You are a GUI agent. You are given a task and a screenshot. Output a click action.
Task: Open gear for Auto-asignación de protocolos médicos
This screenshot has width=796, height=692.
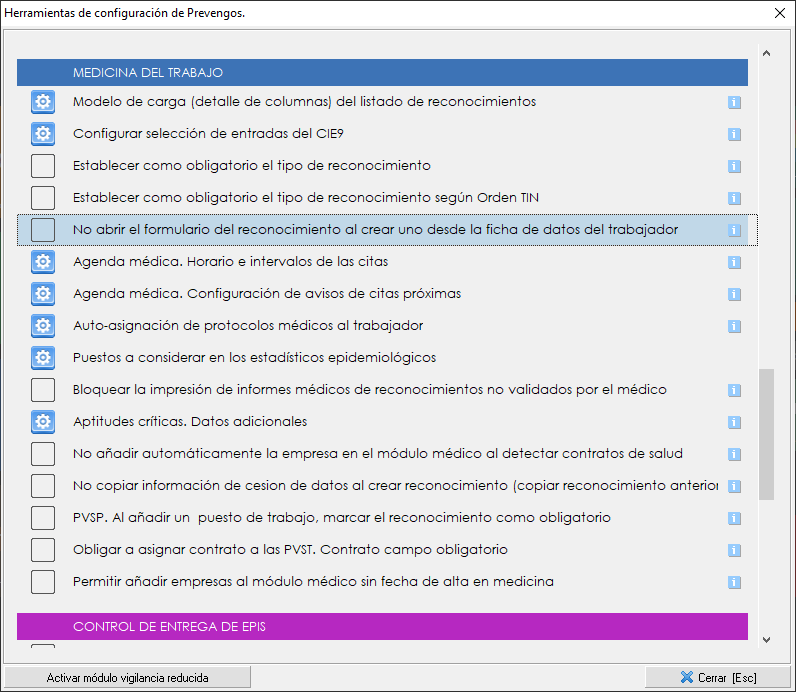tap(43, 326)
